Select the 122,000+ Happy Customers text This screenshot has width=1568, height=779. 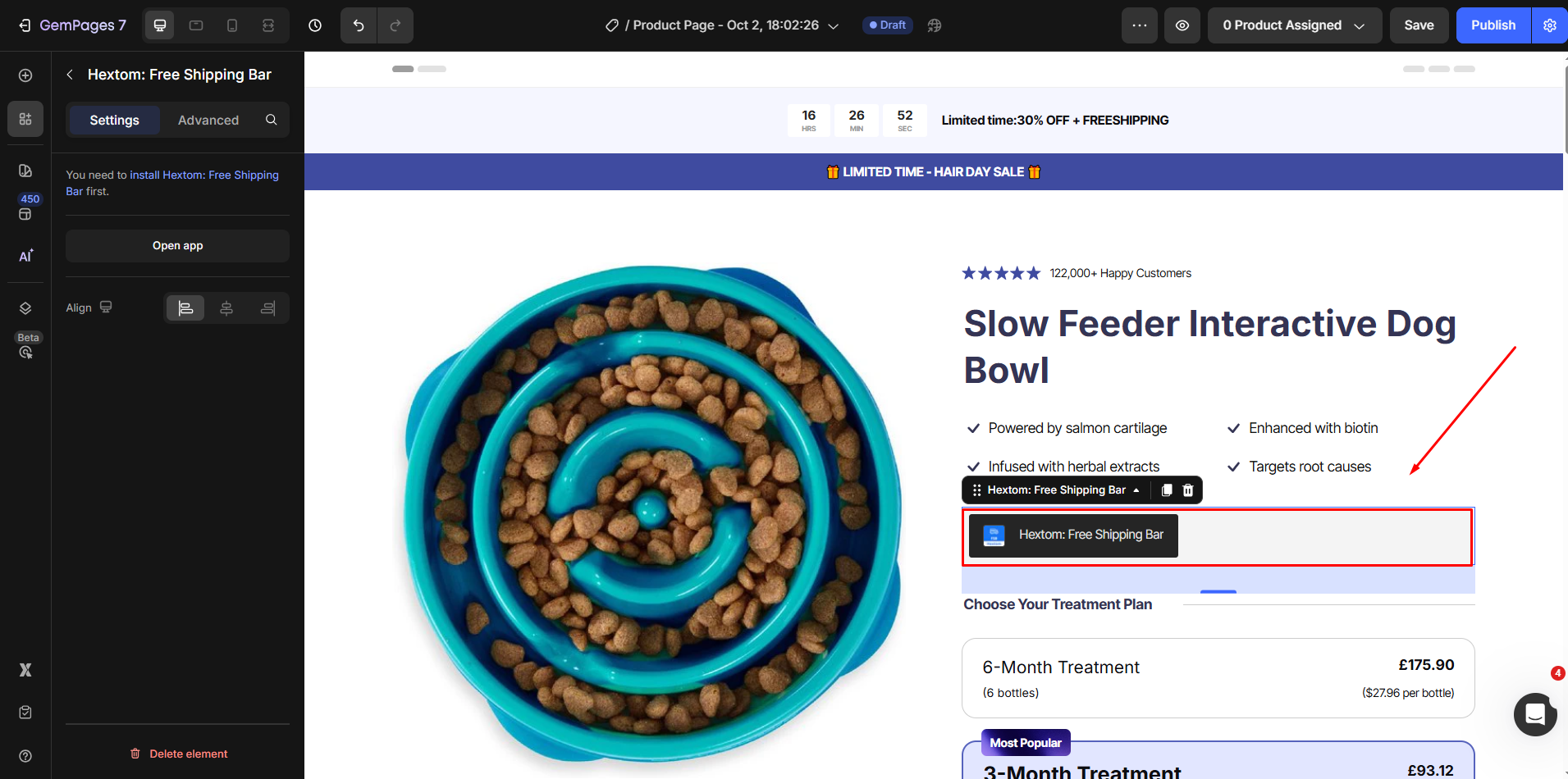1121,273
